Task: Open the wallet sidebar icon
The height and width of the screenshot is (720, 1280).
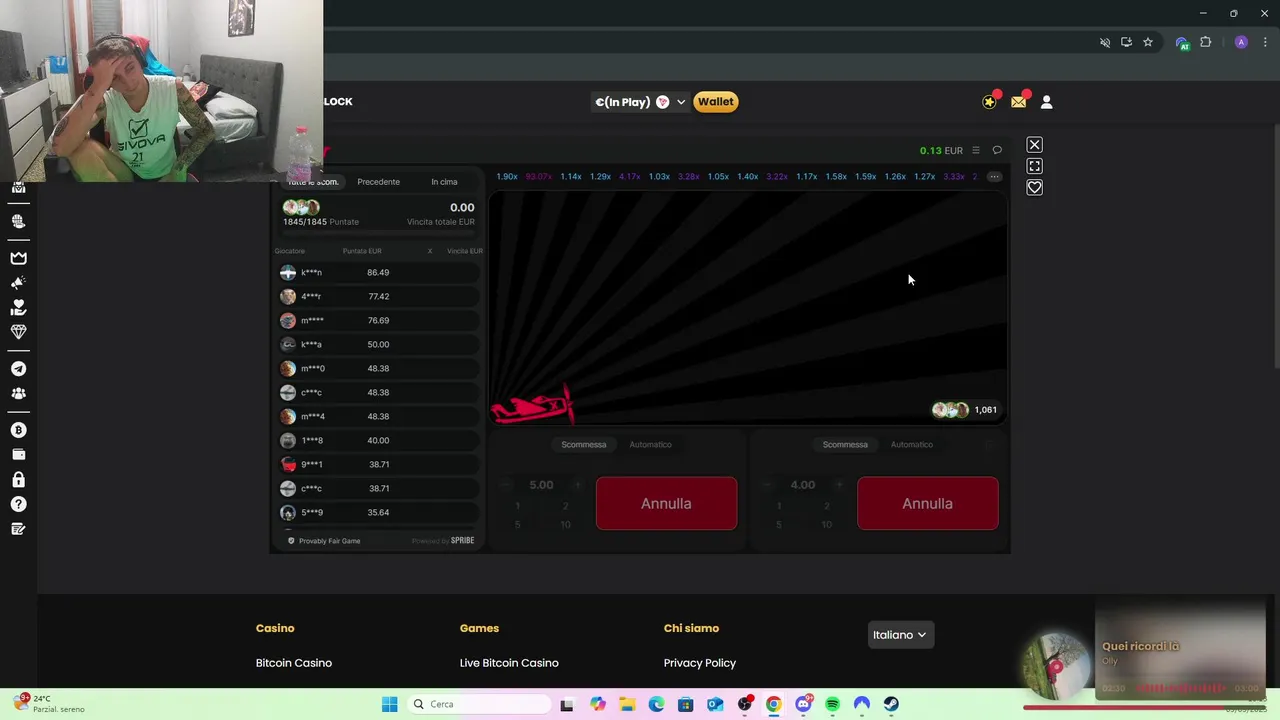Action: click(18, 455)
